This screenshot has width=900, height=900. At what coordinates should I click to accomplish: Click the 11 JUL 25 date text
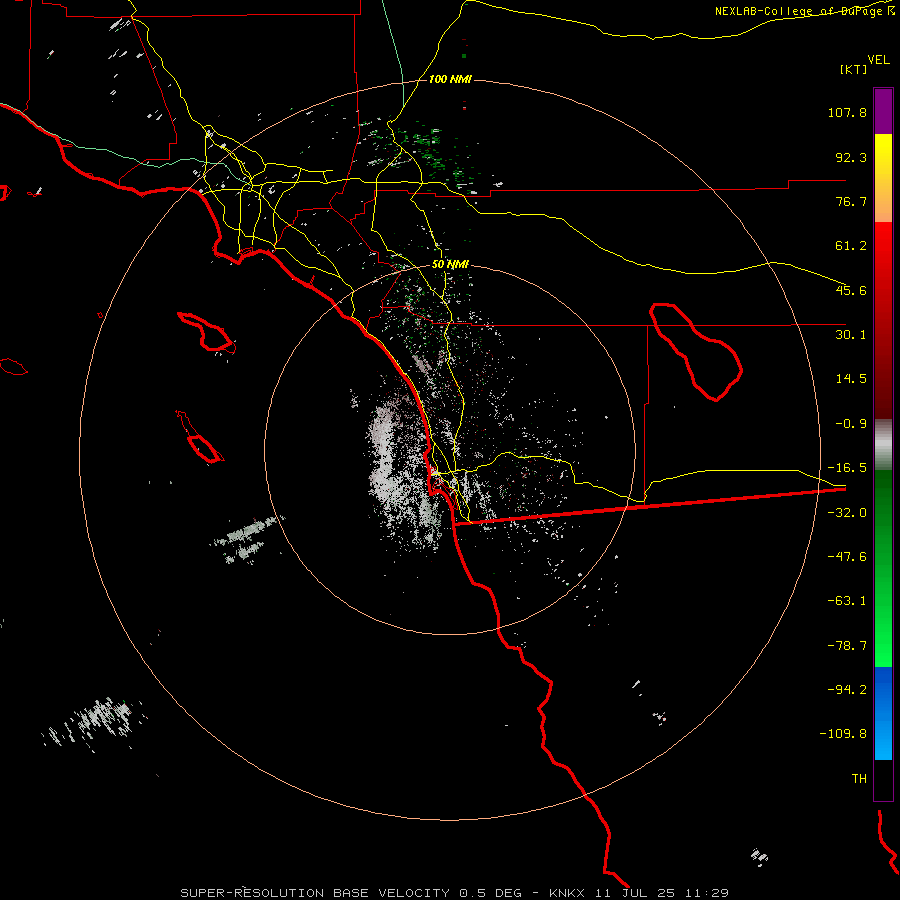[x=637, y=893]
